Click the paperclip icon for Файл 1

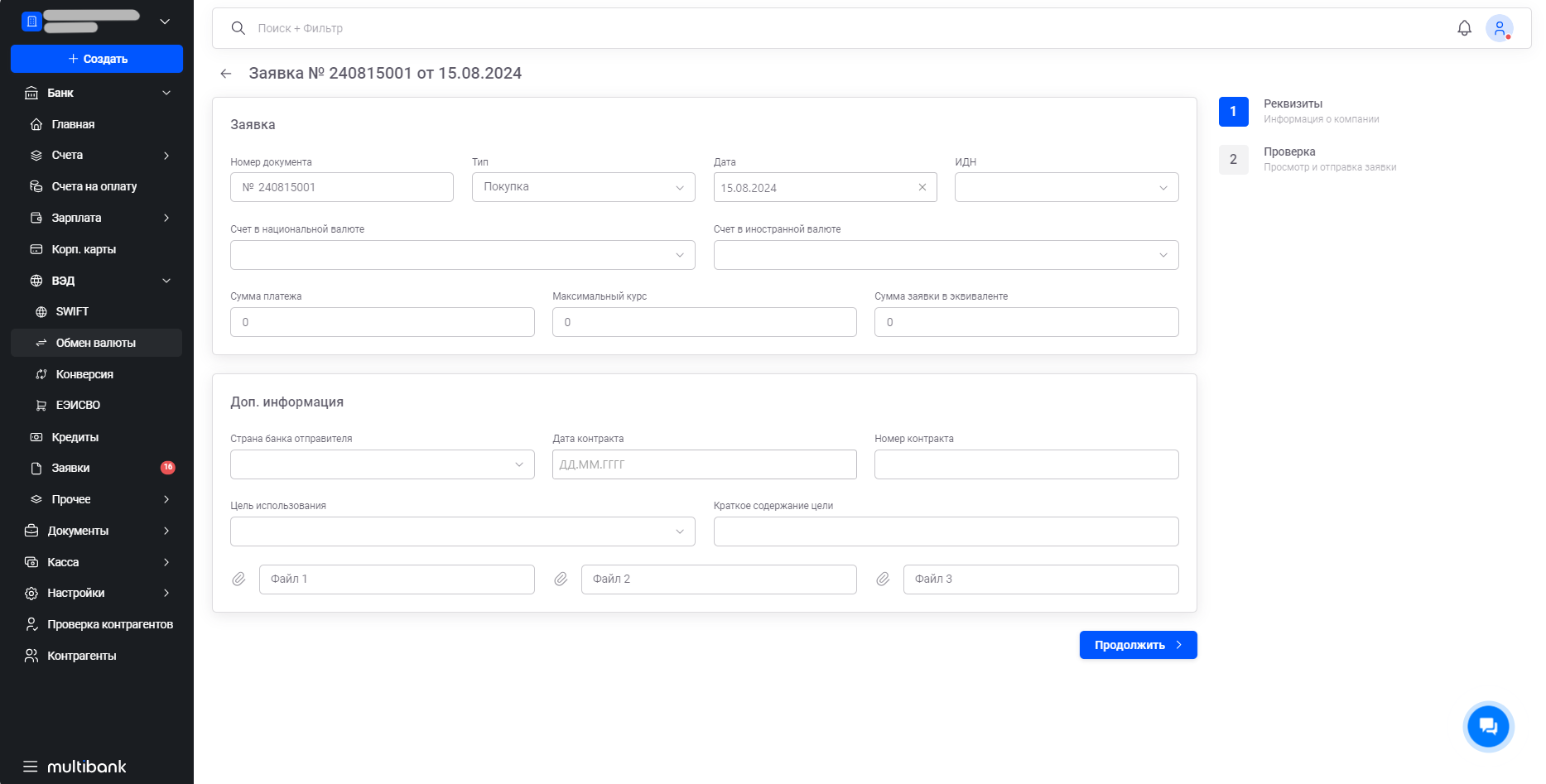(x=238, y=580)
